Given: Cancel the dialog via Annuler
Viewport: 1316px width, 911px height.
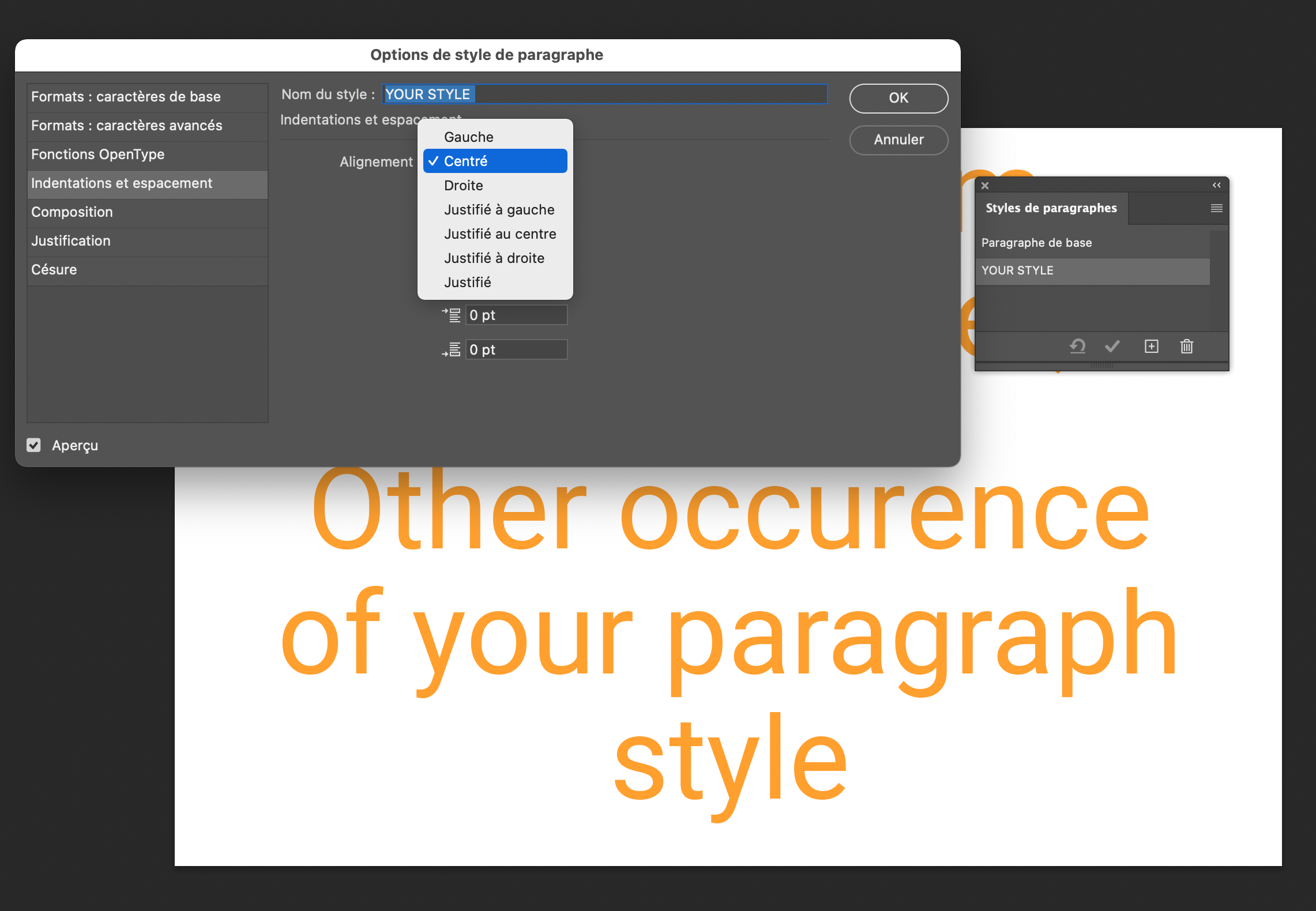Looking at the screenshot, I should (x=898, y=140).
